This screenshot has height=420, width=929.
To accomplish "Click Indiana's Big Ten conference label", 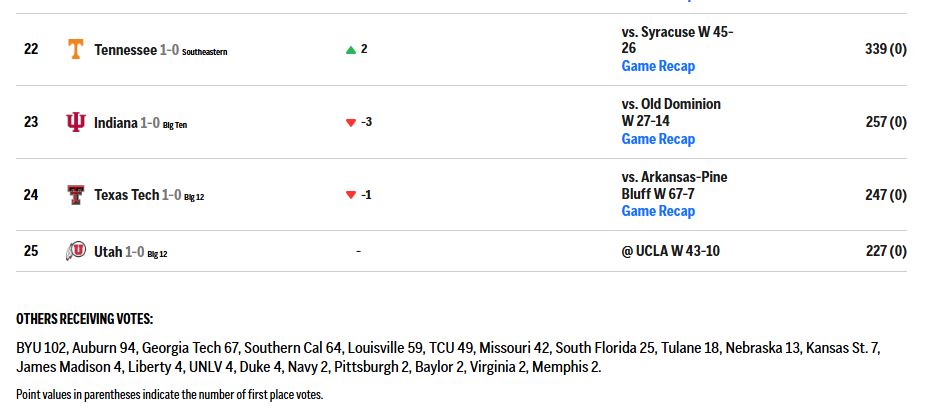I will [x=175, y=125].
